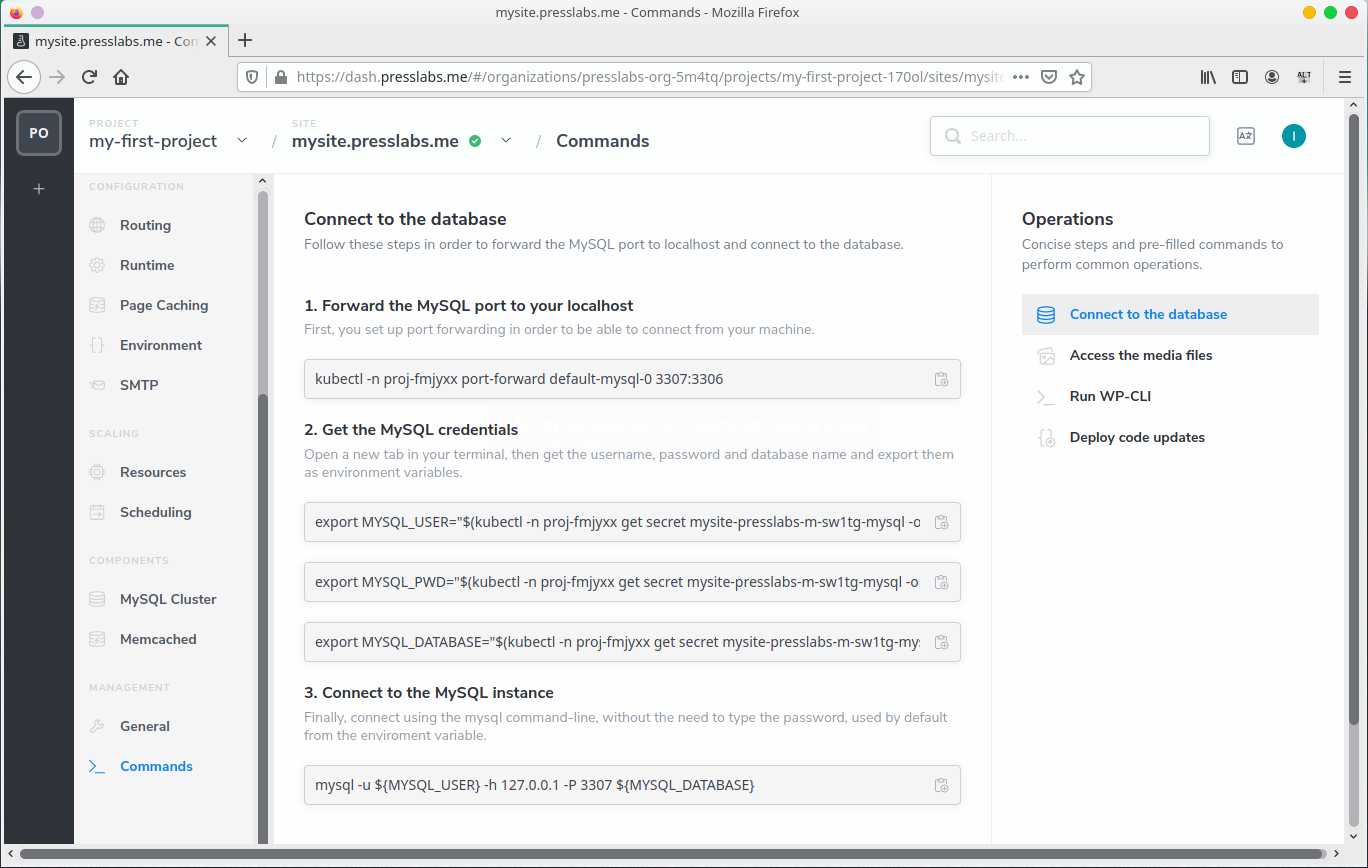Click the my-first-project breadcrumb name
1368x868 pixels.
153,141
